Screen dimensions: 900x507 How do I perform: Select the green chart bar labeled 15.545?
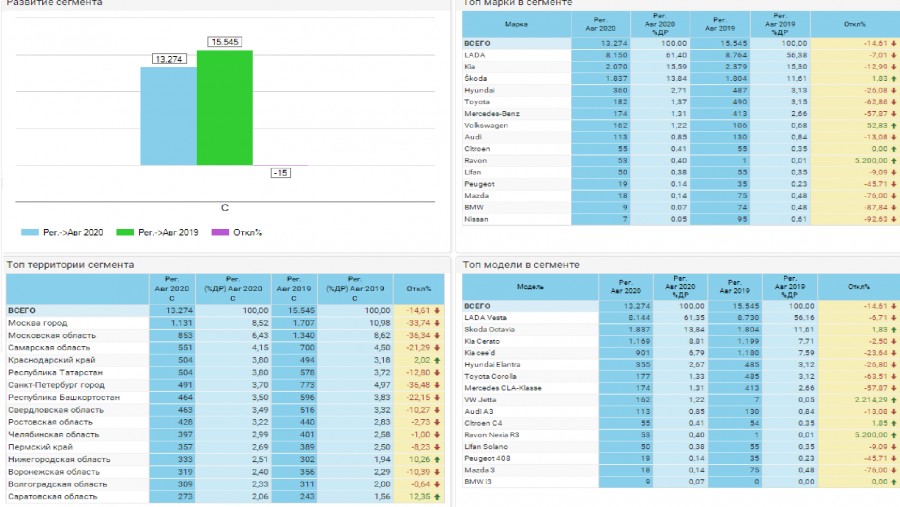coord(225,108)
